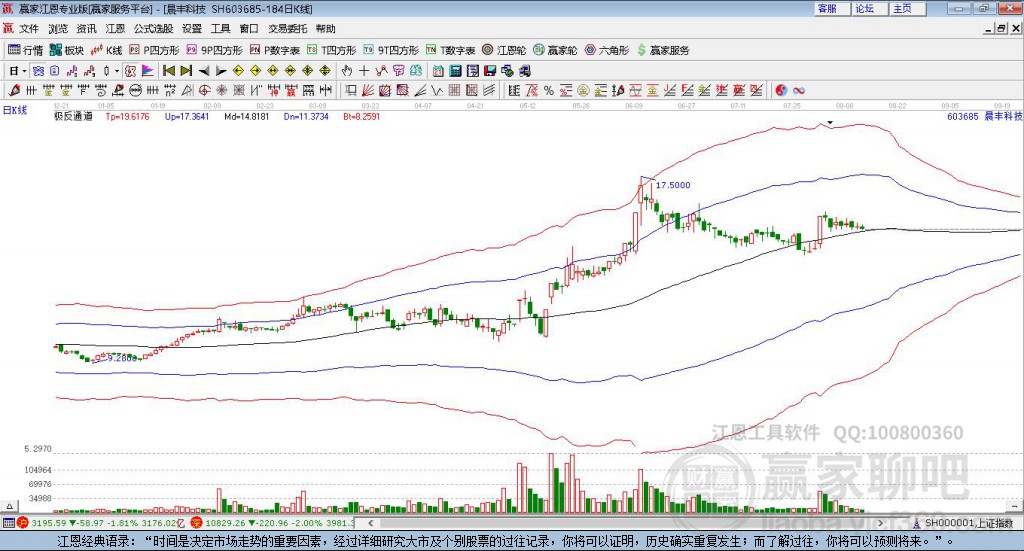
Task: Open the 赢家轮 wheel tool
Action: pyautogui.click(x=555, y=50)
